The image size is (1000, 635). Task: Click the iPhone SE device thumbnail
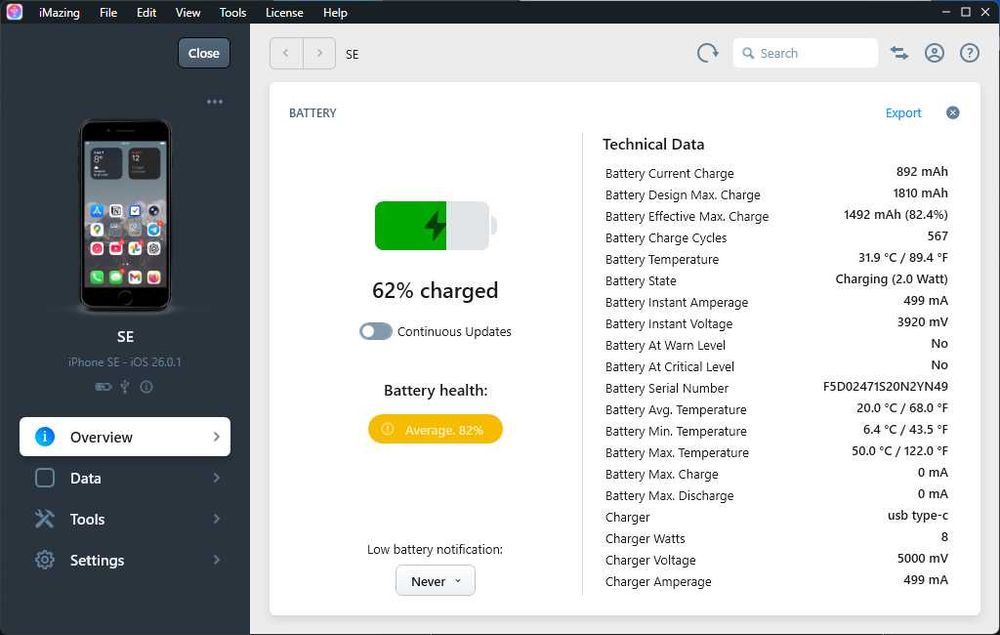point(125,215)
